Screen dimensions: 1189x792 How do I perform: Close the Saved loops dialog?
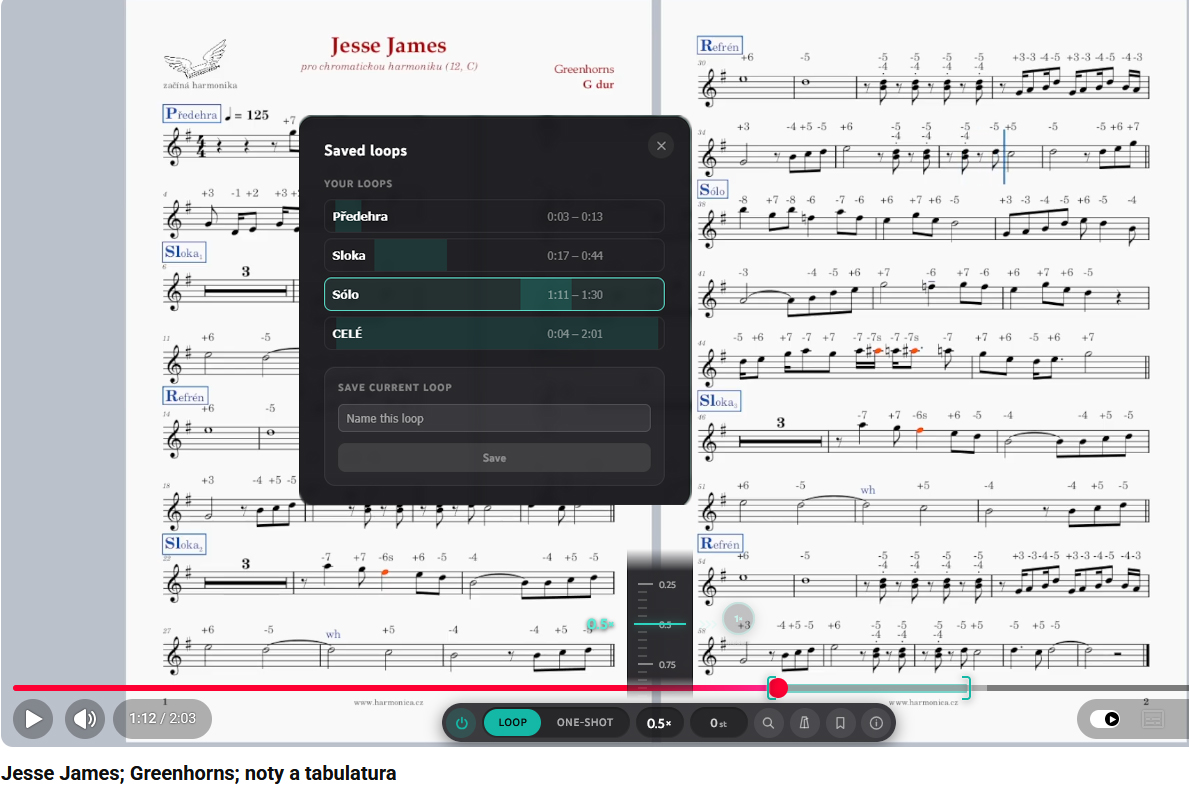(661, 146)
